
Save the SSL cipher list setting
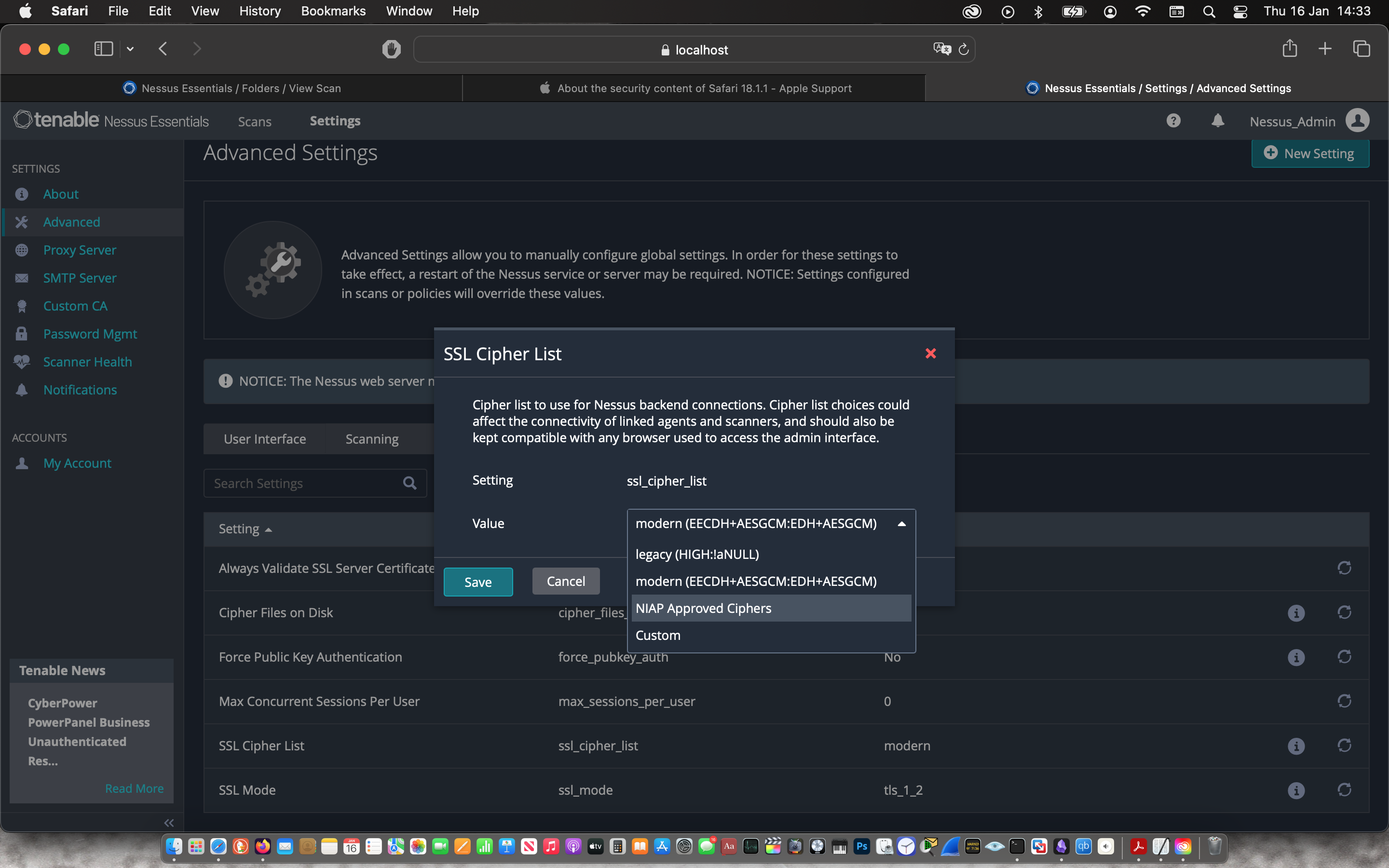pyautogui.click(x=477, y=582)
